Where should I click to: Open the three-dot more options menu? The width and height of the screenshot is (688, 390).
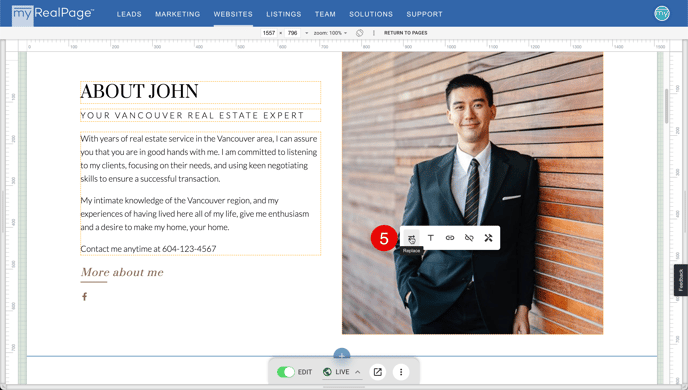click(x=401, y=372)
